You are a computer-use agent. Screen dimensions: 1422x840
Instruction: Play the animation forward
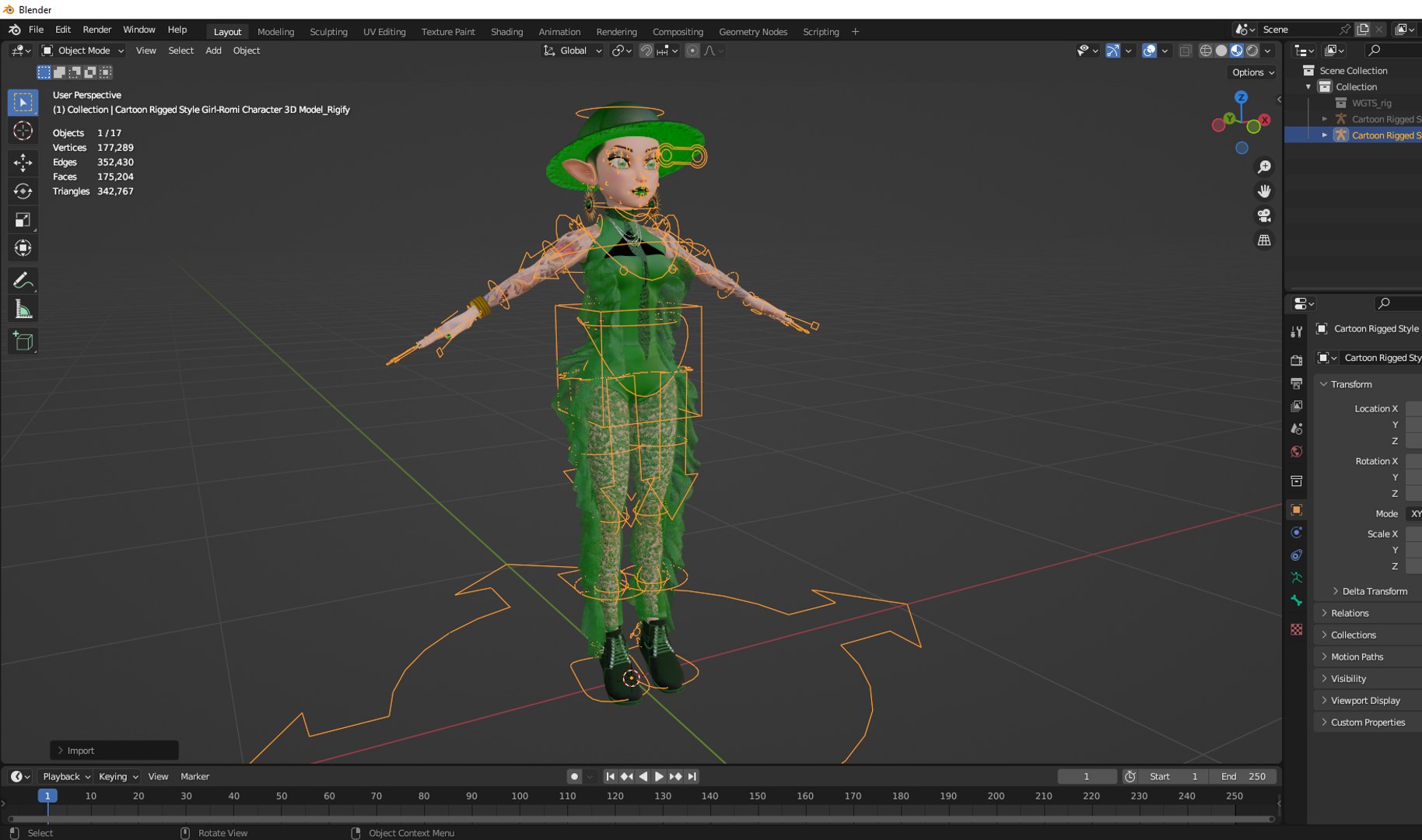[659, 776]
